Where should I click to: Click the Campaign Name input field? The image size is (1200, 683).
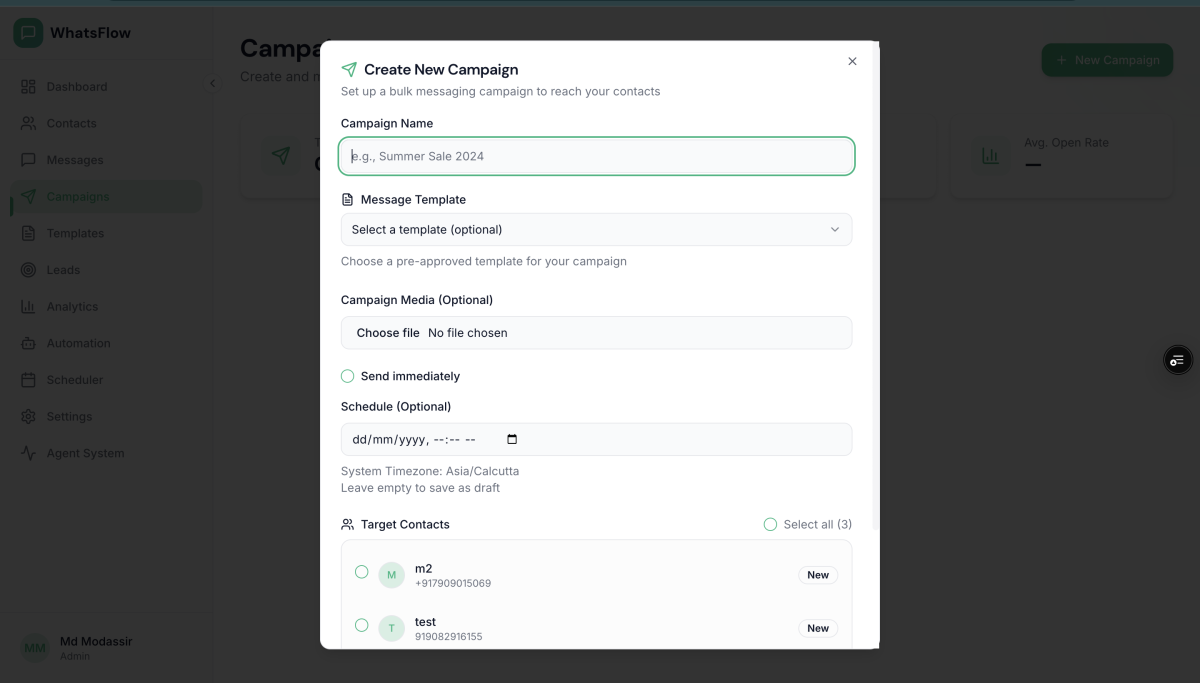click(596, 156)
